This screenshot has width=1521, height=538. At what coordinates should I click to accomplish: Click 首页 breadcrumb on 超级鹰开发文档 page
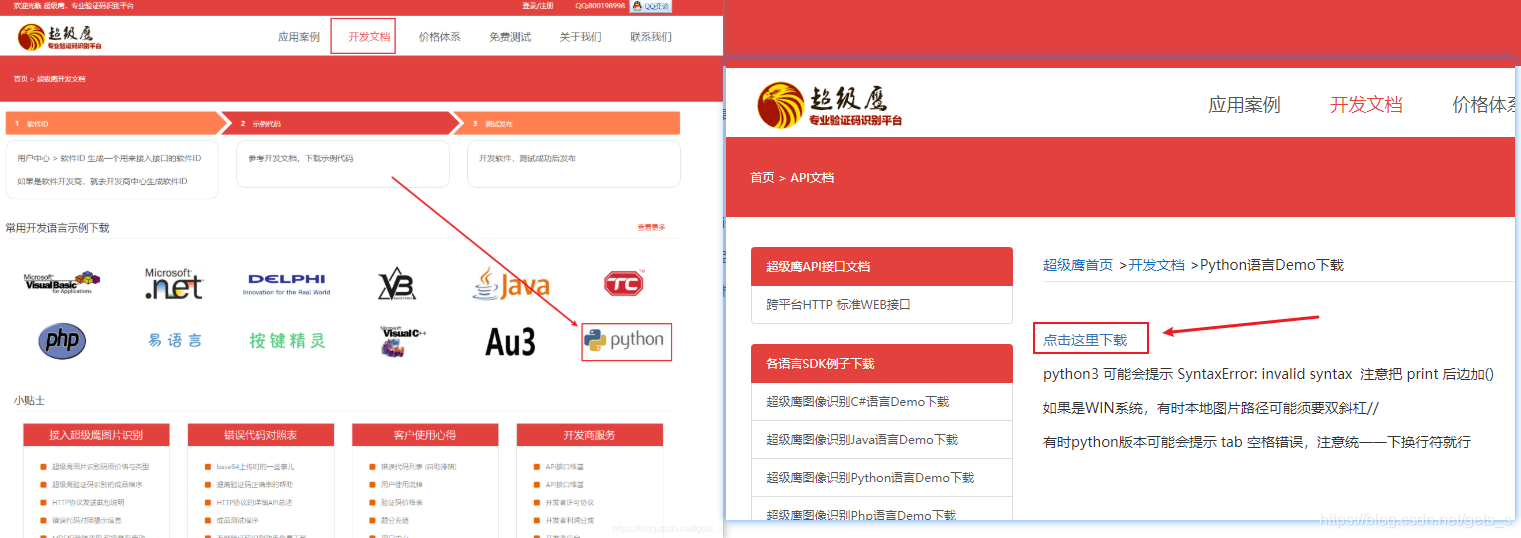20,78
